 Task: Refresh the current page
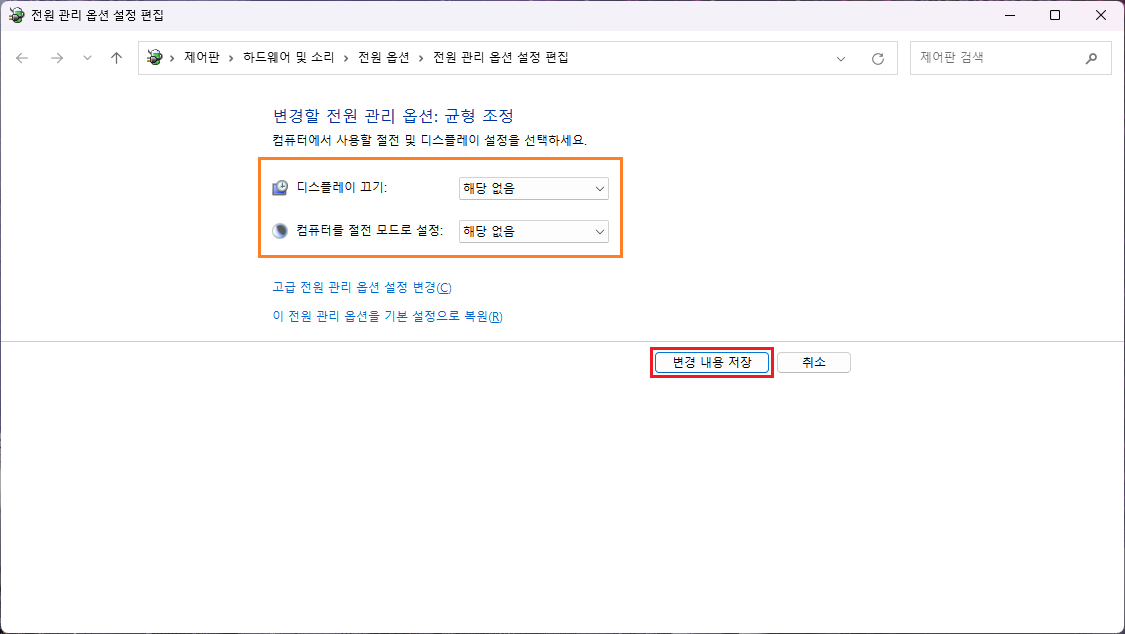click(x=878, y=58)
